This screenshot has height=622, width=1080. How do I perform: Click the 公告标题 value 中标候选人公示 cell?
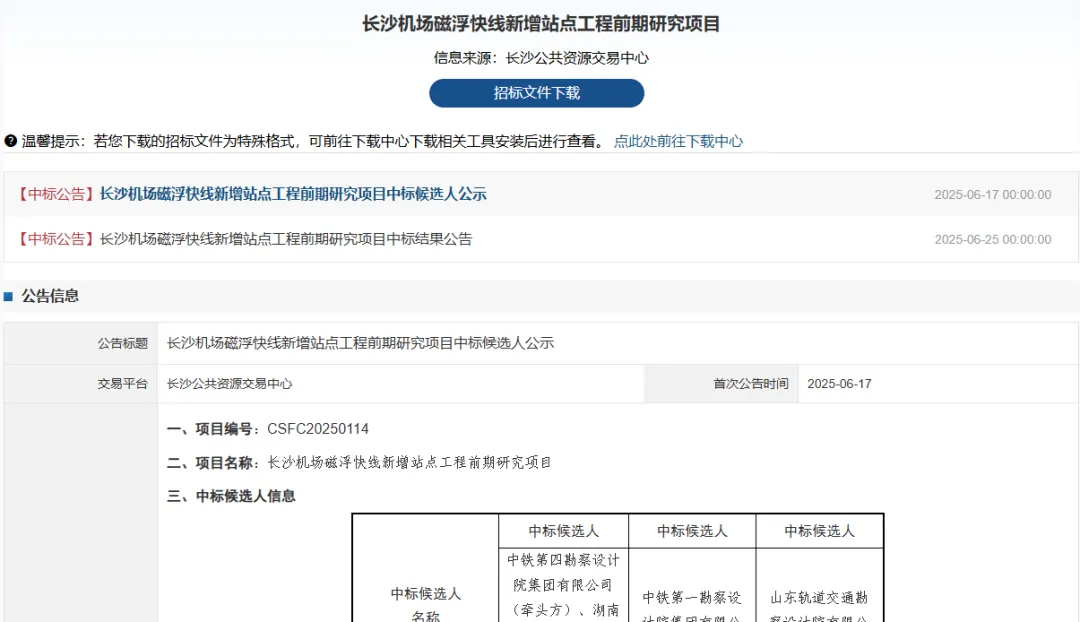(x=618, y=343)
